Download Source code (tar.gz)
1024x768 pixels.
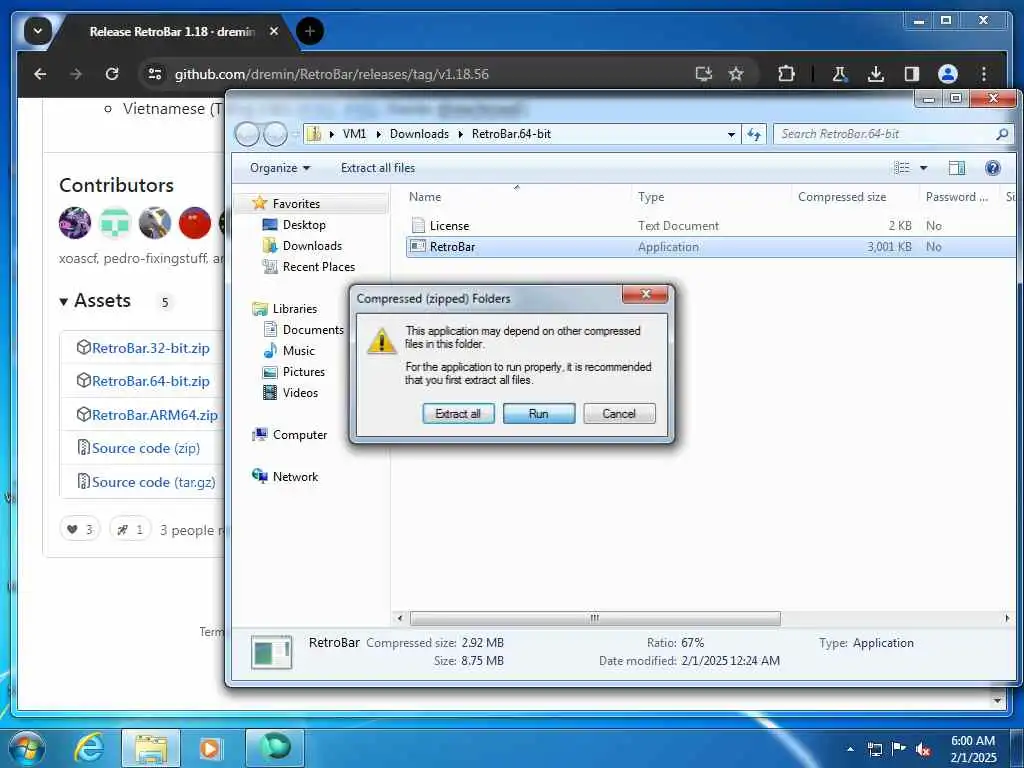coord(153,482)
